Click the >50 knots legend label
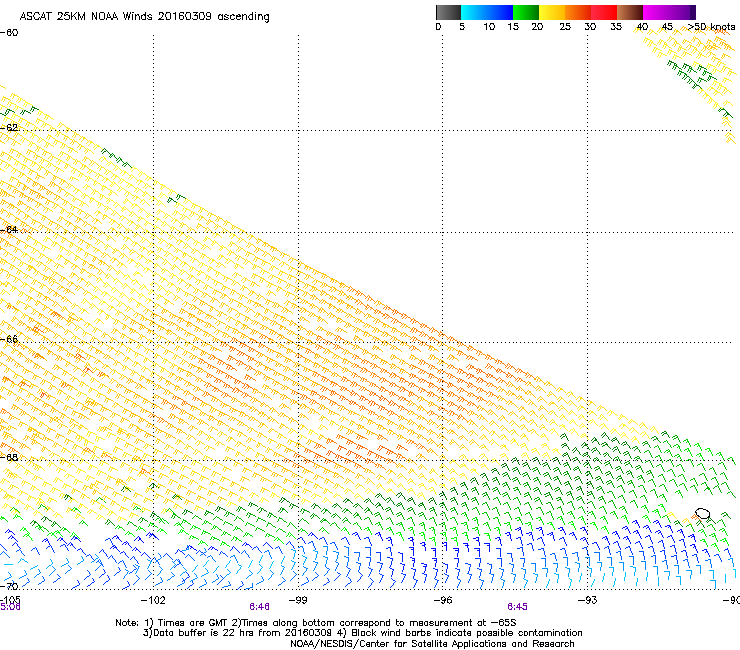740x650 pixels. 711,27
